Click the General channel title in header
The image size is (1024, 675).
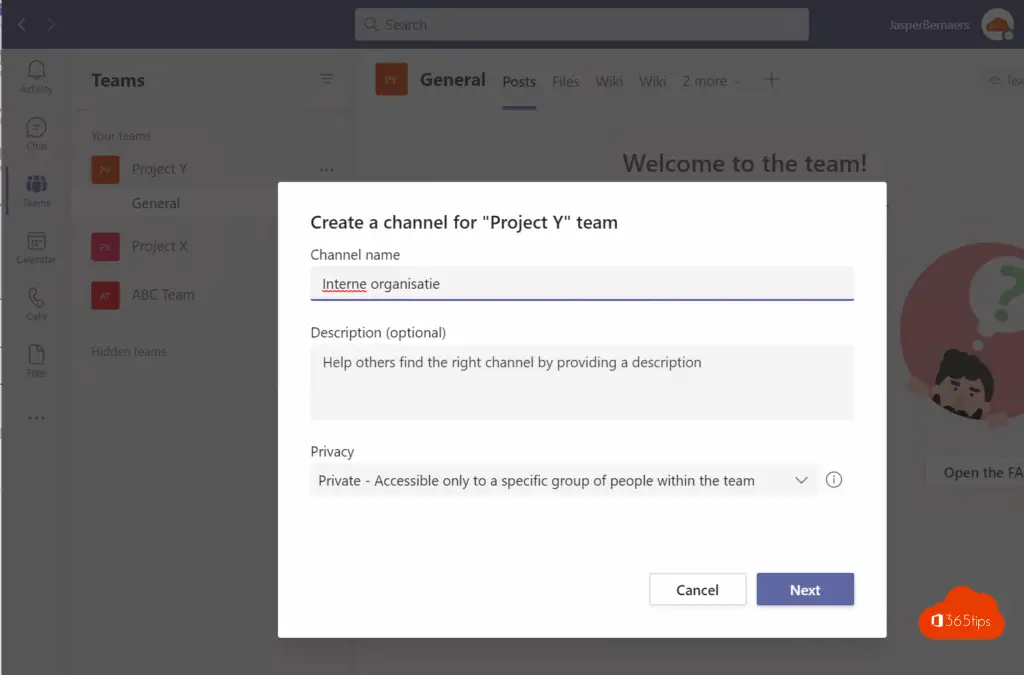[453, 80]
